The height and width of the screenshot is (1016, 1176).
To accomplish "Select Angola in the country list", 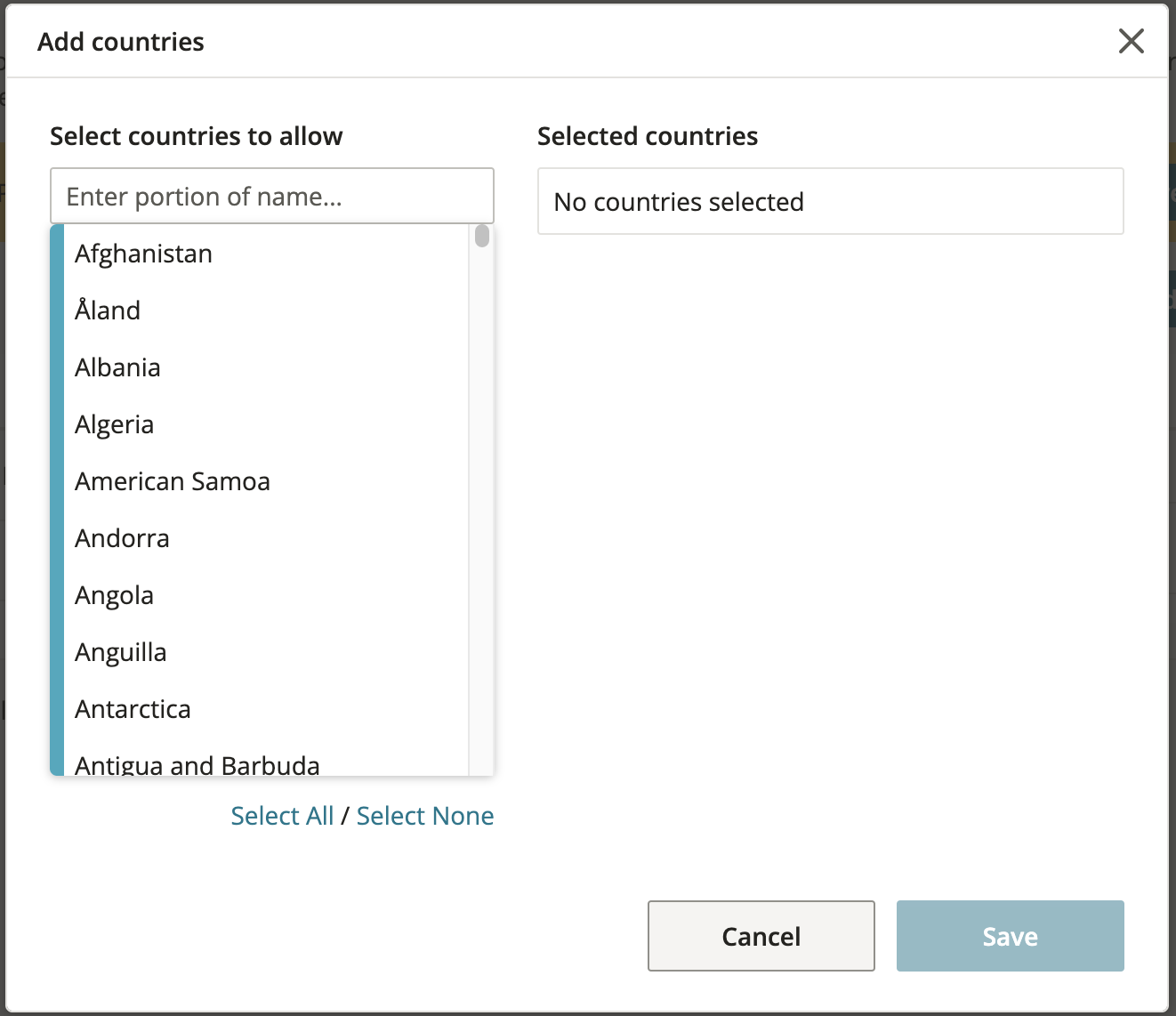I will point(265,595).
